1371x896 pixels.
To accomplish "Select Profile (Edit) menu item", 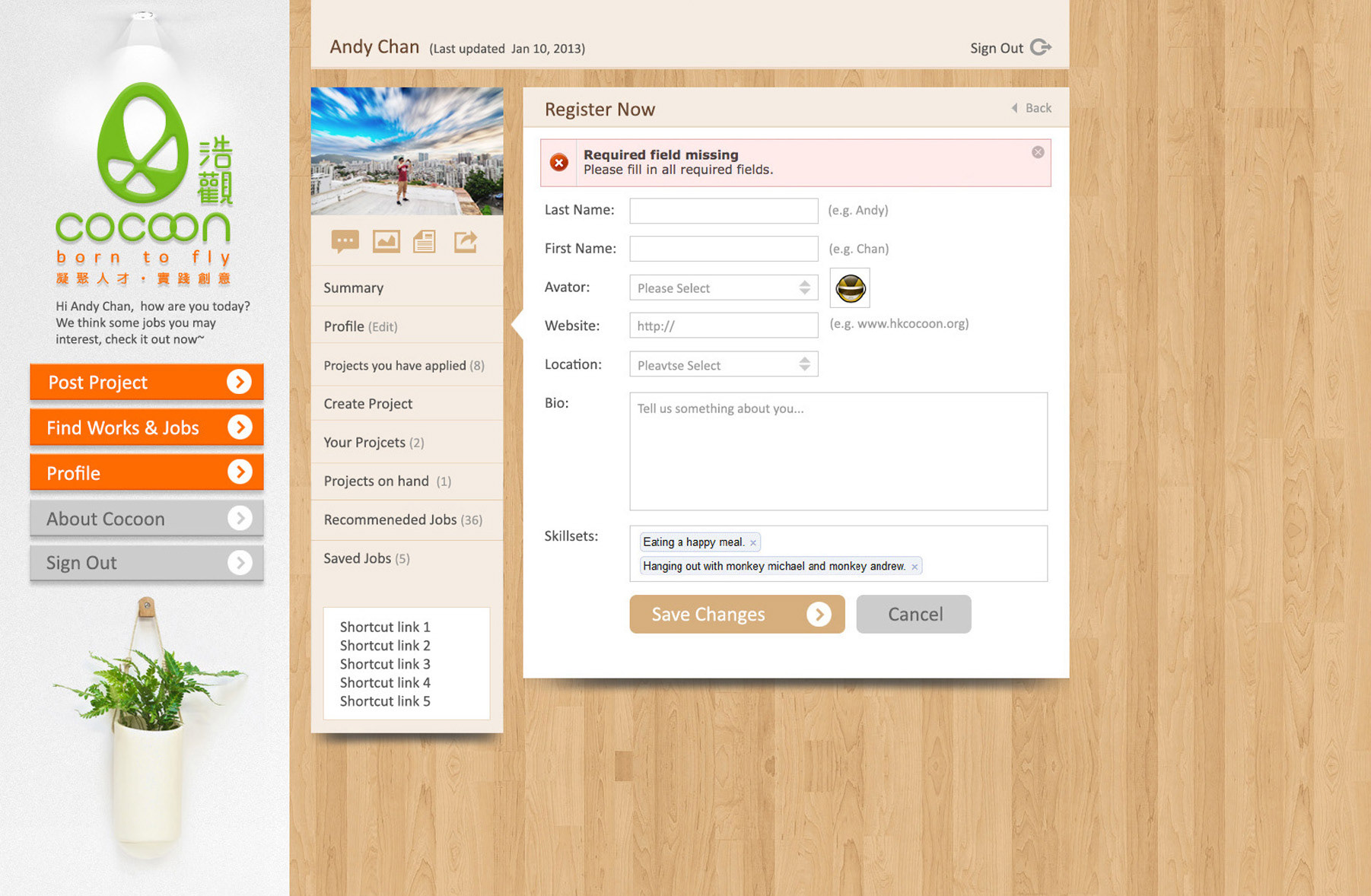I will (407, 326).
